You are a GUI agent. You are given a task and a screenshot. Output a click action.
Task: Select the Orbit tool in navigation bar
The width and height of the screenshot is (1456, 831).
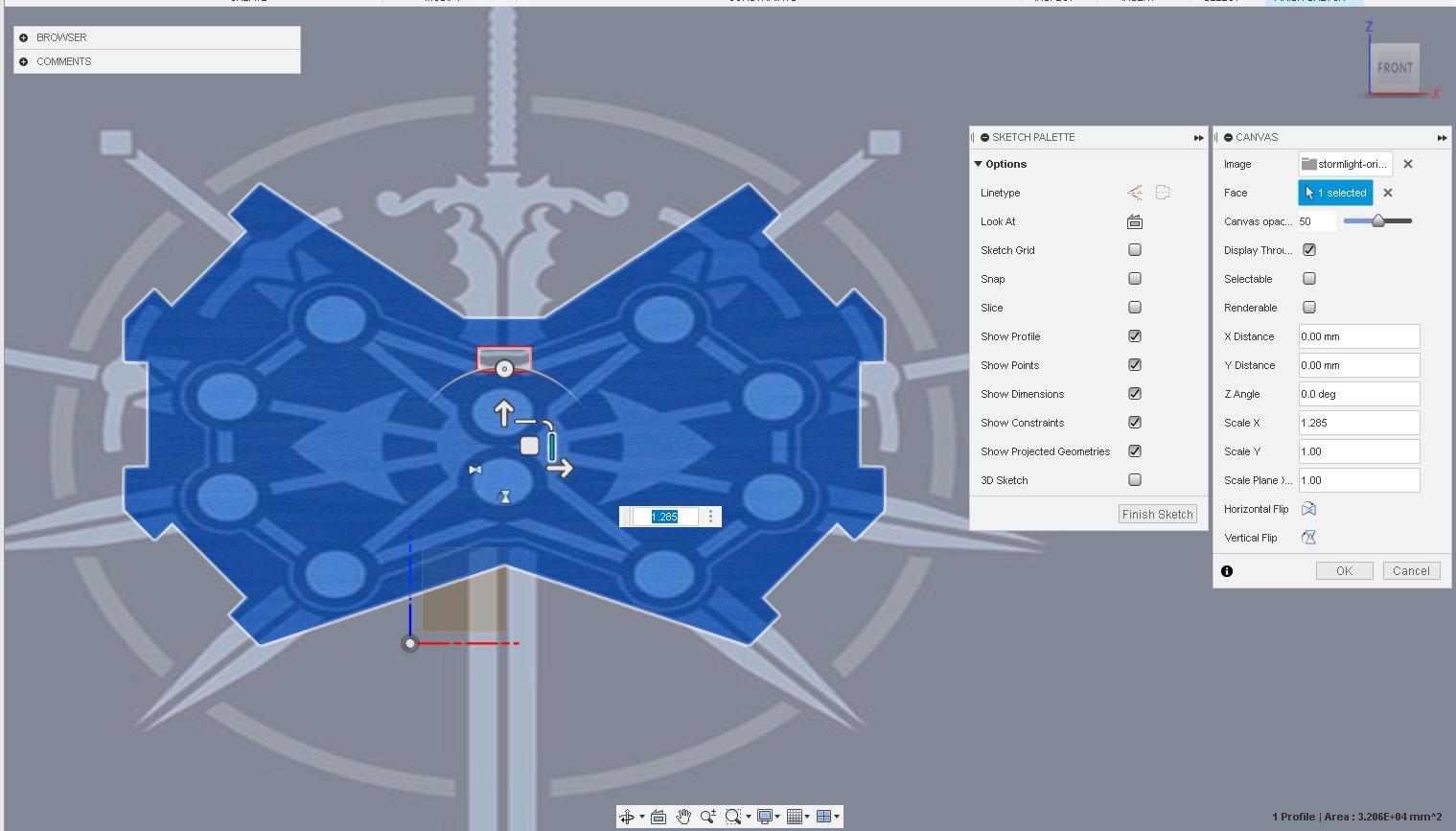pyautogui.click(x=627, y=817)
